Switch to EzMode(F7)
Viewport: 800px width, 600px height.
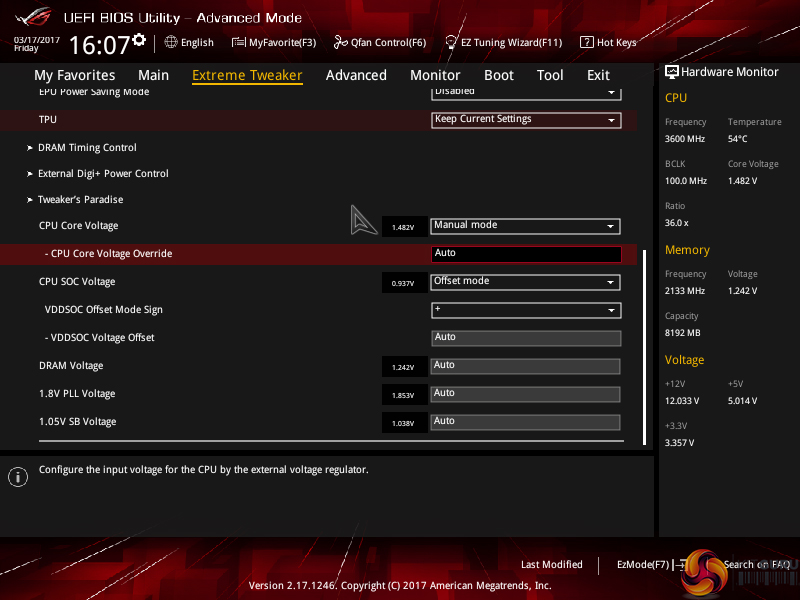643,565
